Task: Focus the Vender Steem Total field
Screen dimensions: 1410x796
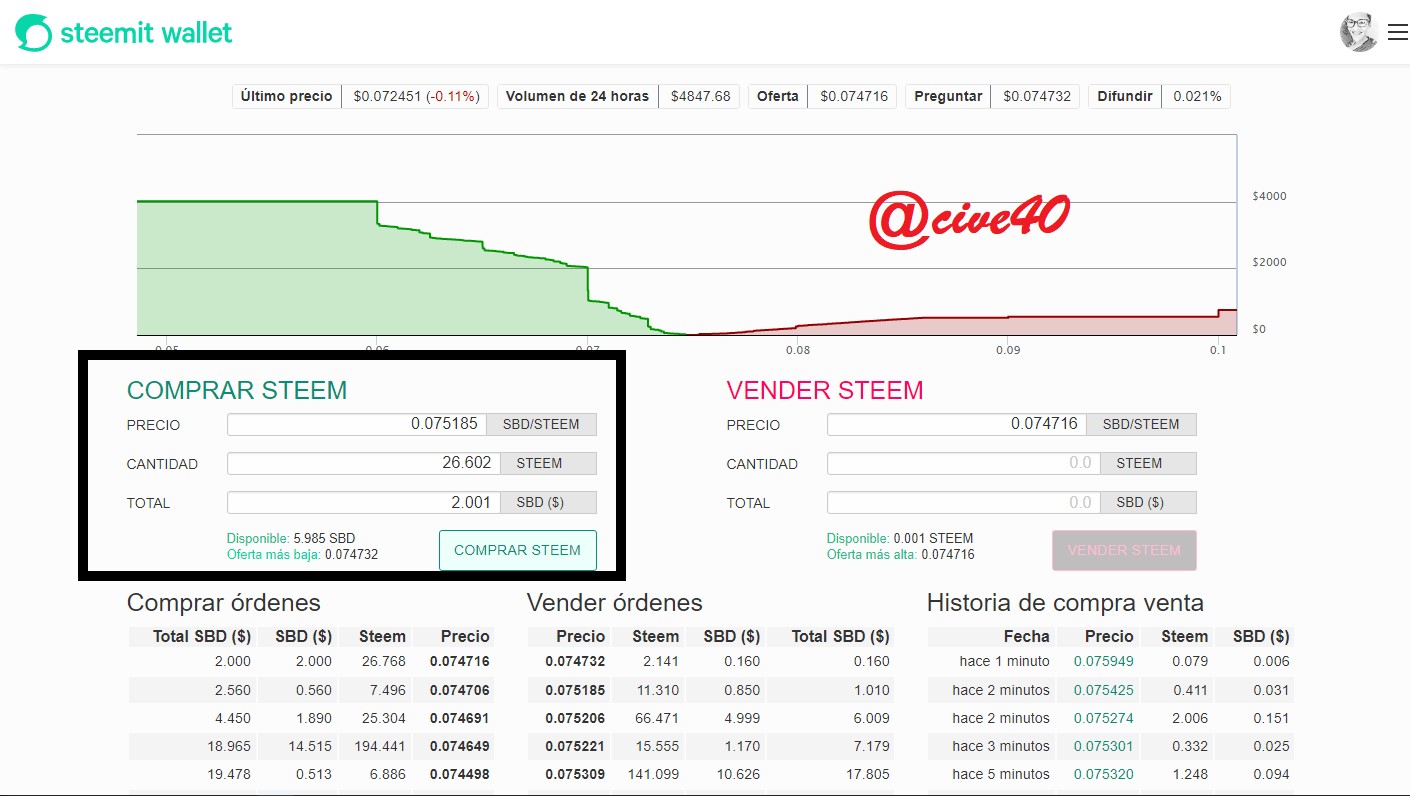Action: coord(964,502)
